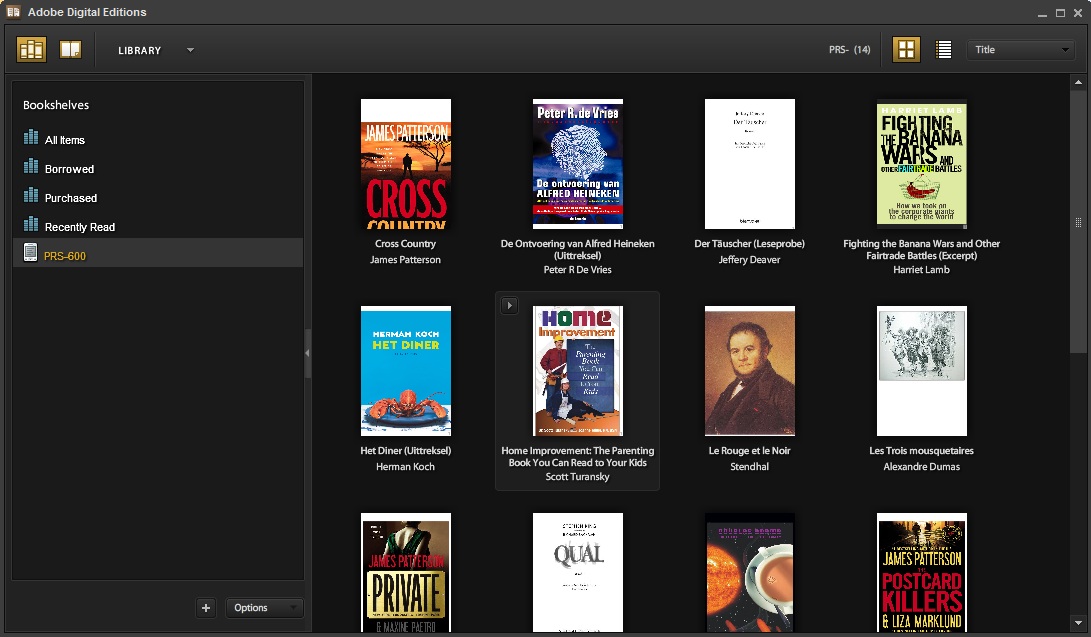Click the PRS-600 device icon
Viewport: 1091px width, 637px height.
pyautogui.click(x=30, y=252)
